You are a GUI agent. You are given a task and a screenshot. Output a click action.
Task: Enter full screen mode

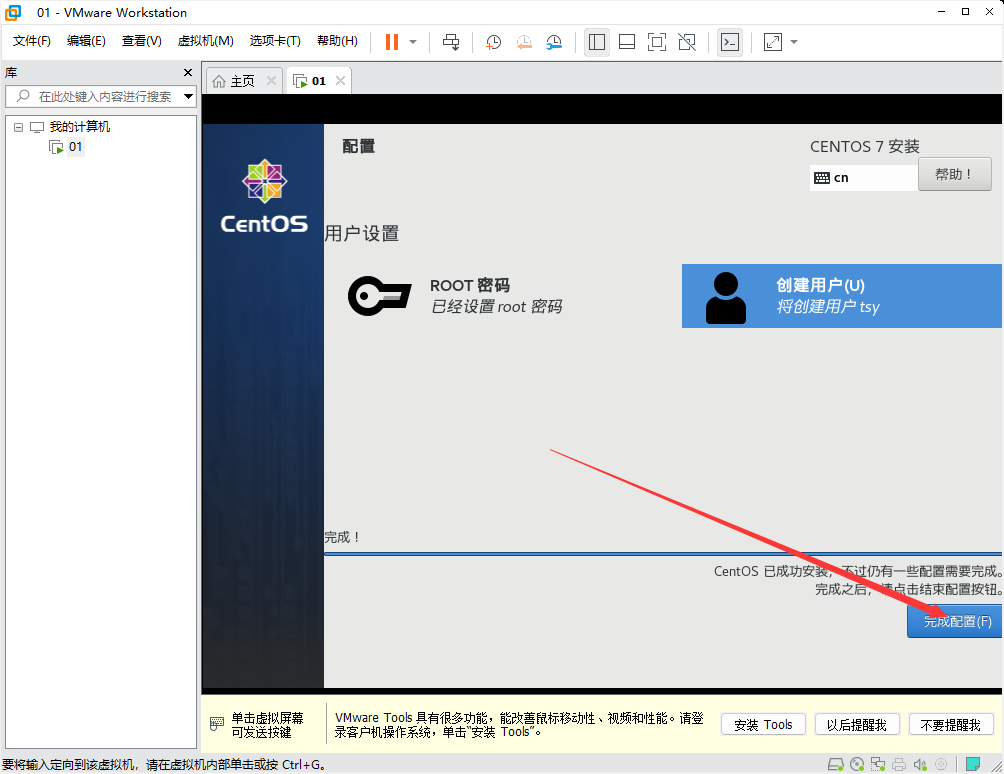(x=657, y=42)
